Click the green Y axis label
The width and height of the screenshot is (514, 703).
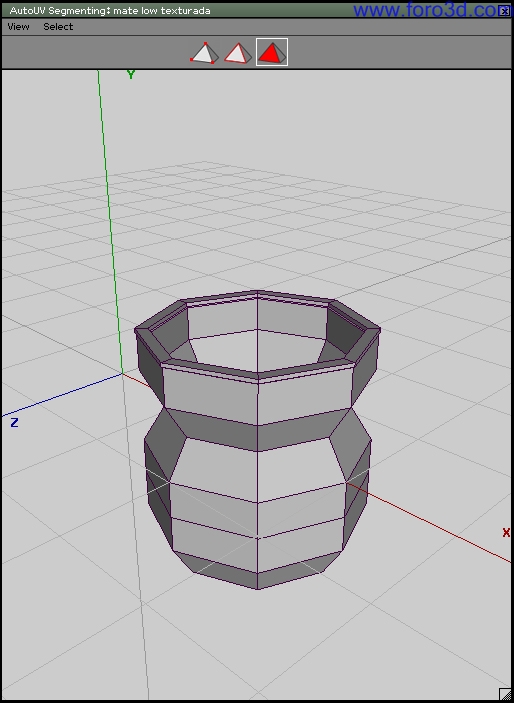point(131,74)
